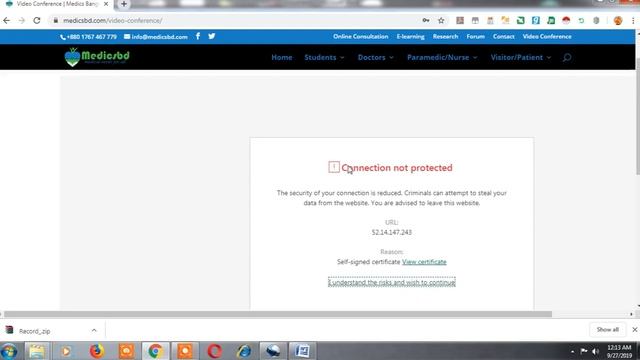Show hidden system tray icons
Image resolution: width=640 pixels, height=360 pixels.
point(572,351)
